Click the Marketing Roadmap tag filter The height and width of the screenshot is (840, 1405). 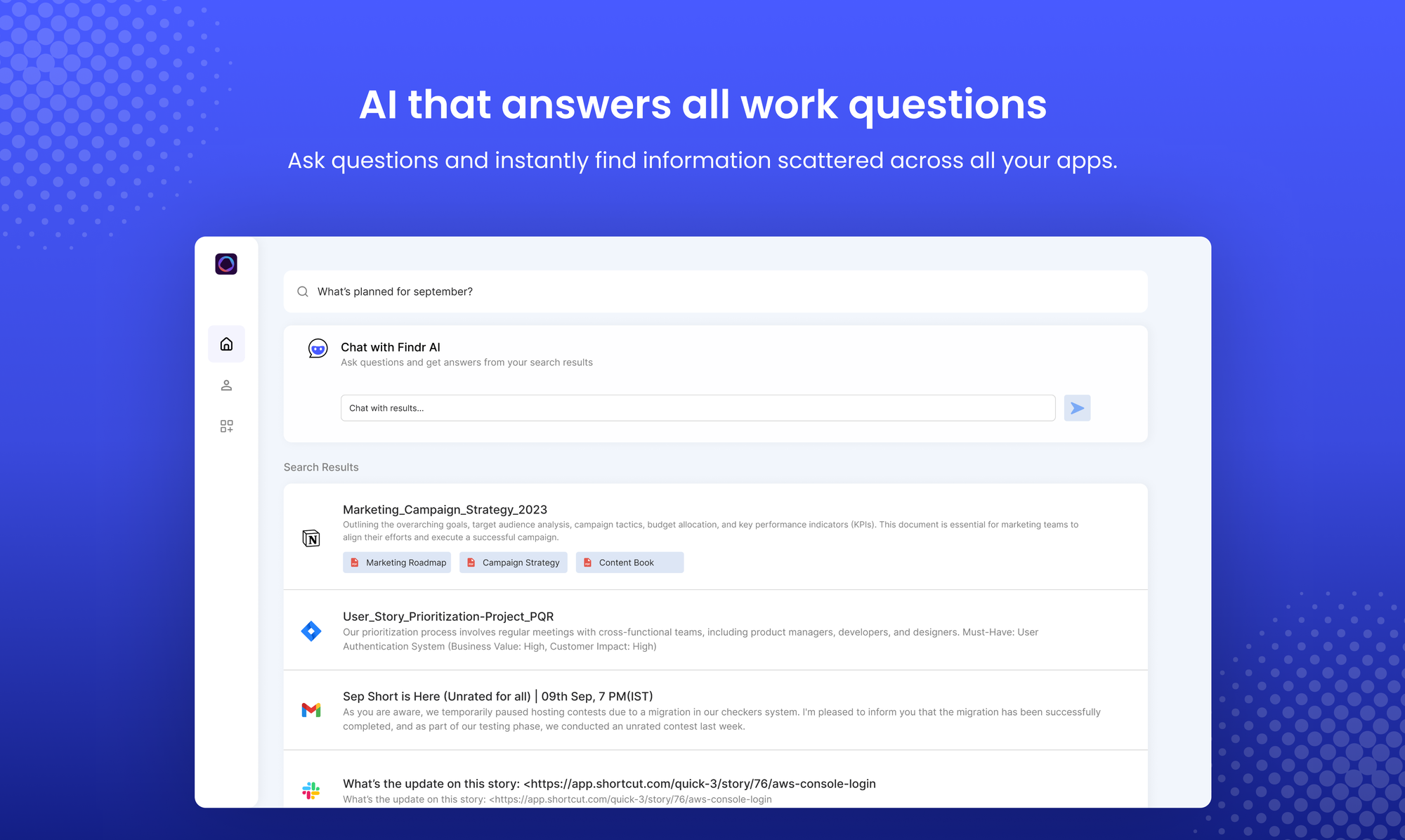click(x=396, y=562)
